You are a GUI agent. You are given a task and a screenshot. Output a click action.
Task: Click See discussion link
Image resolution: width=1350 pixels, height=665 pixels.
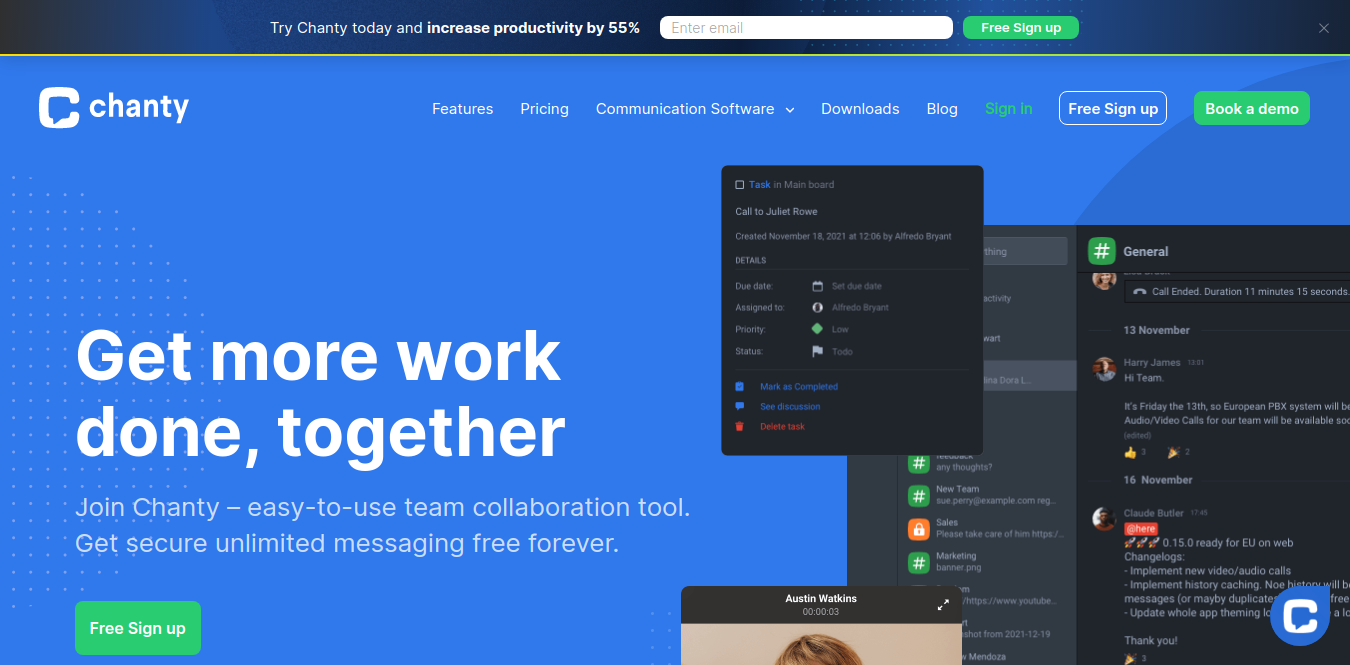790,406
